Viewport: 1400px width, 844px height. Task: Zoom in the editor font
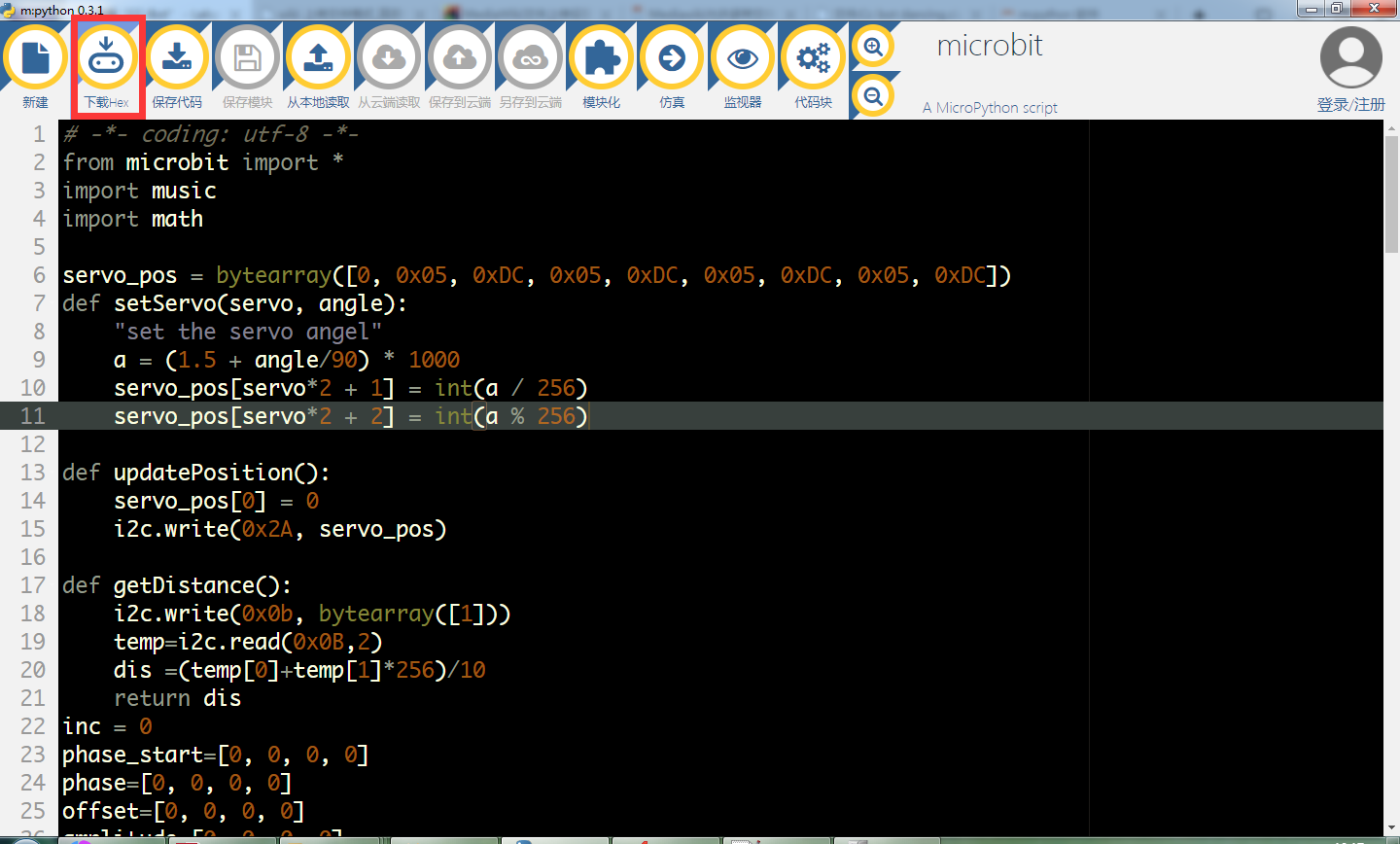(x=873, y=47)
